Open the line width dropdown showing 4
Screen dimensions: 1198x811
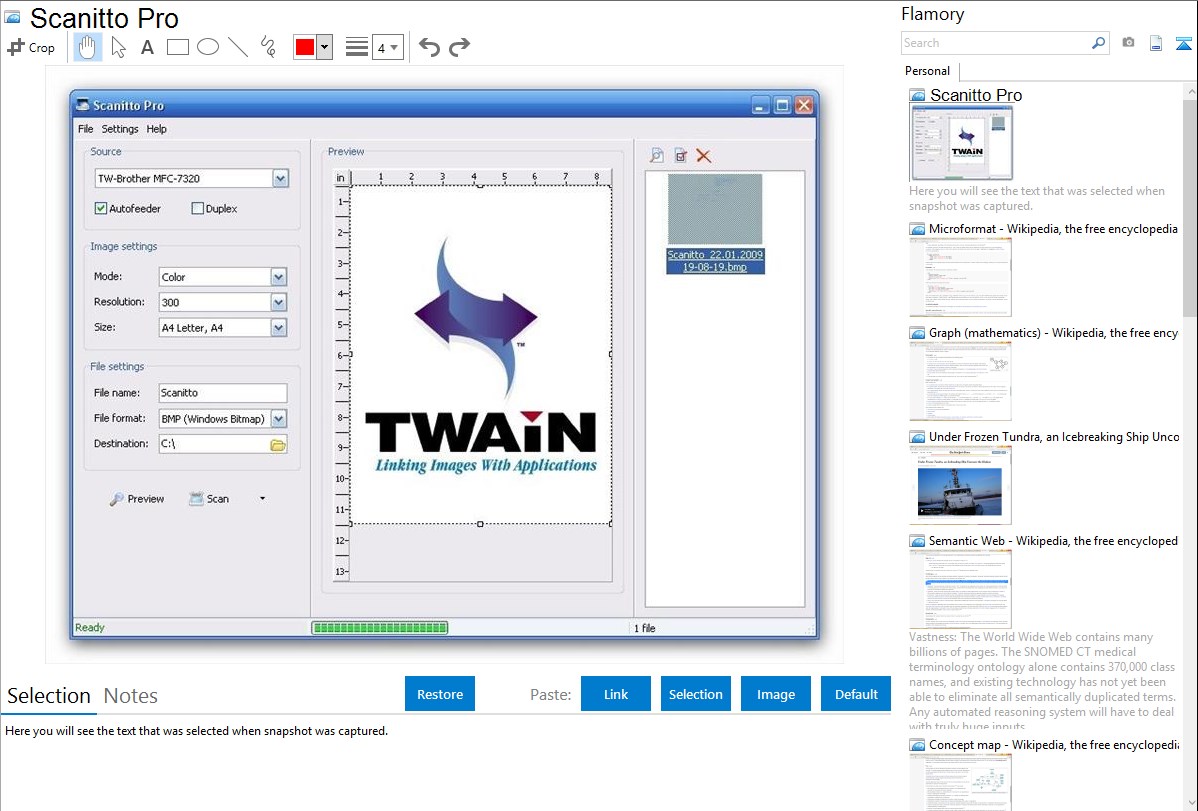388,47
